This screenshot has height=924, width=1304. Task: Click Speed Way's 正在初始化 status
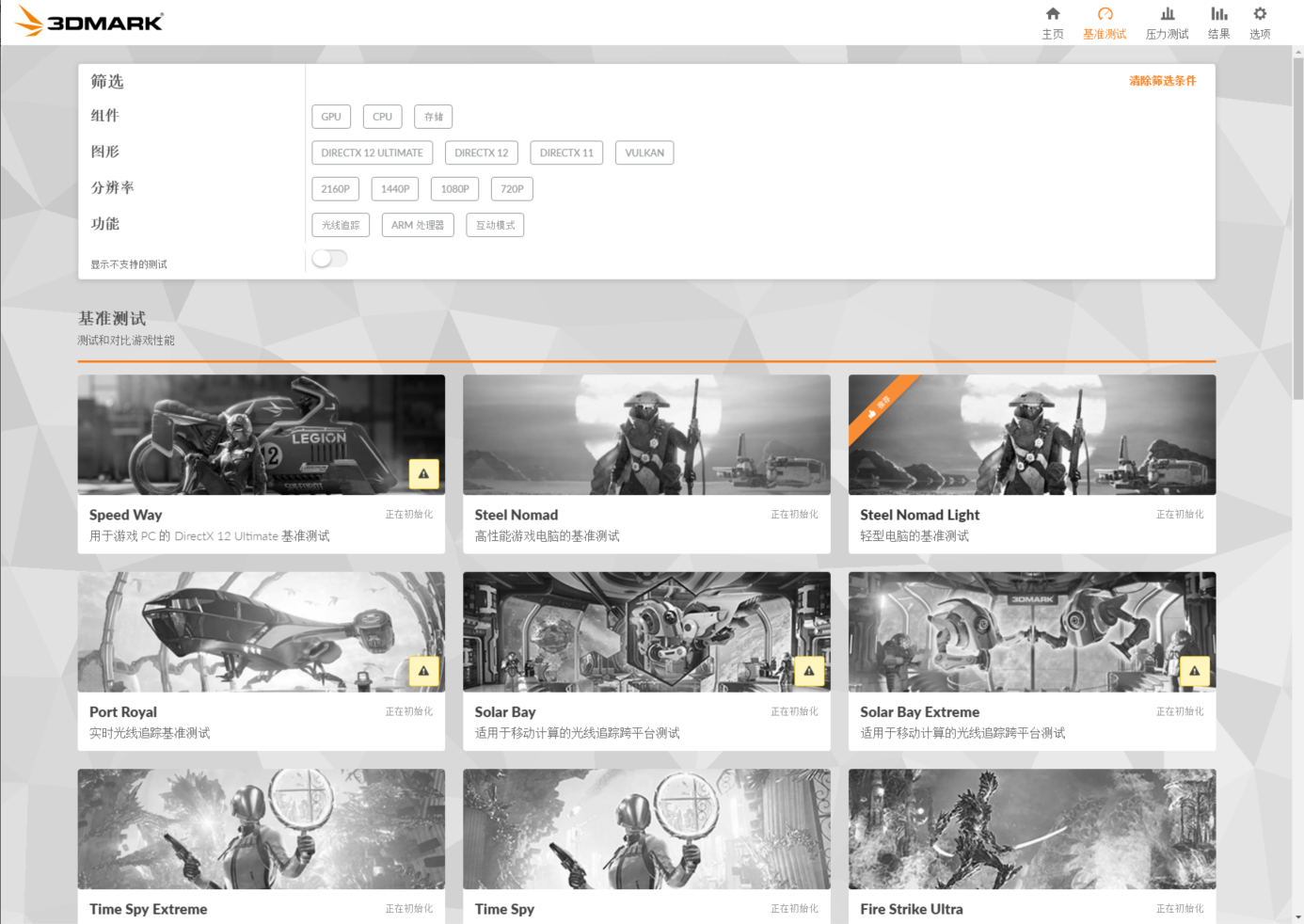[x=409, y=515]
